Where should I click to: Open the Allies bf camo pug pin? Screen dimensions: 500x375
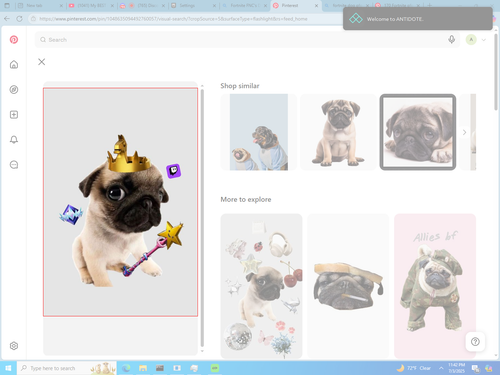point(435,286)
